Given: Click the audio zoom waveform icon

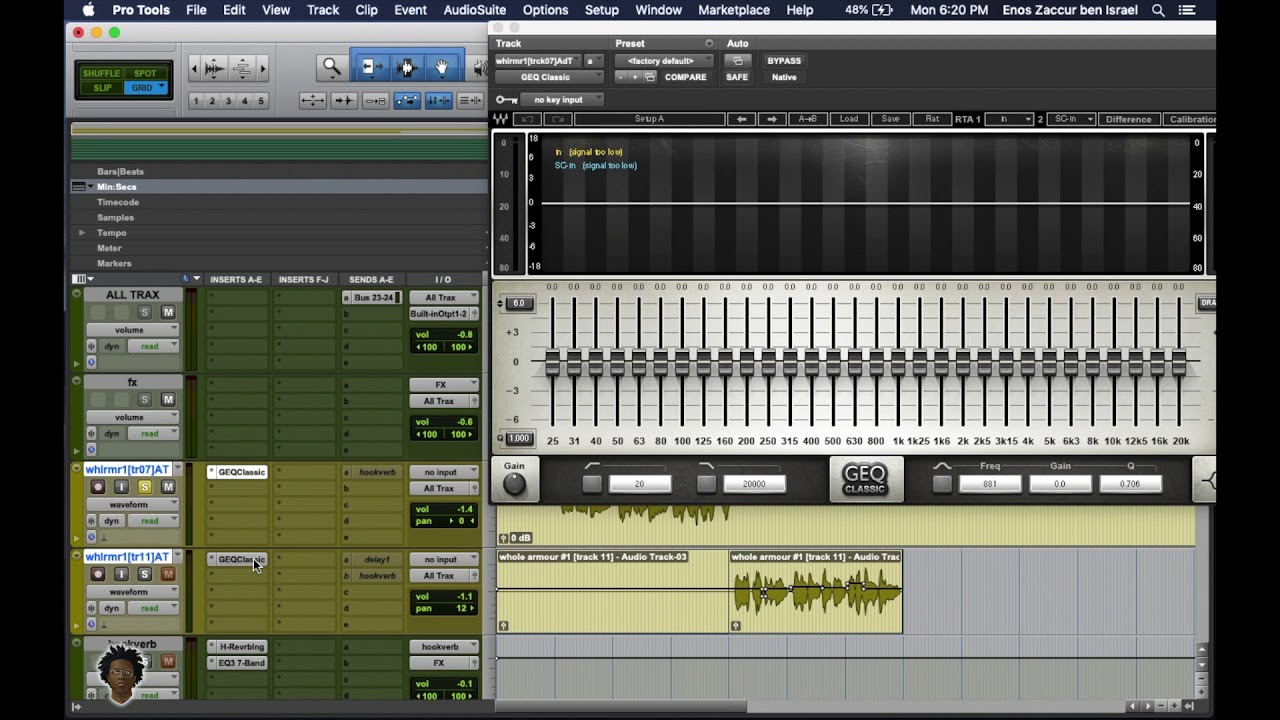Looking at the screenshot, I should coord(214,68).
